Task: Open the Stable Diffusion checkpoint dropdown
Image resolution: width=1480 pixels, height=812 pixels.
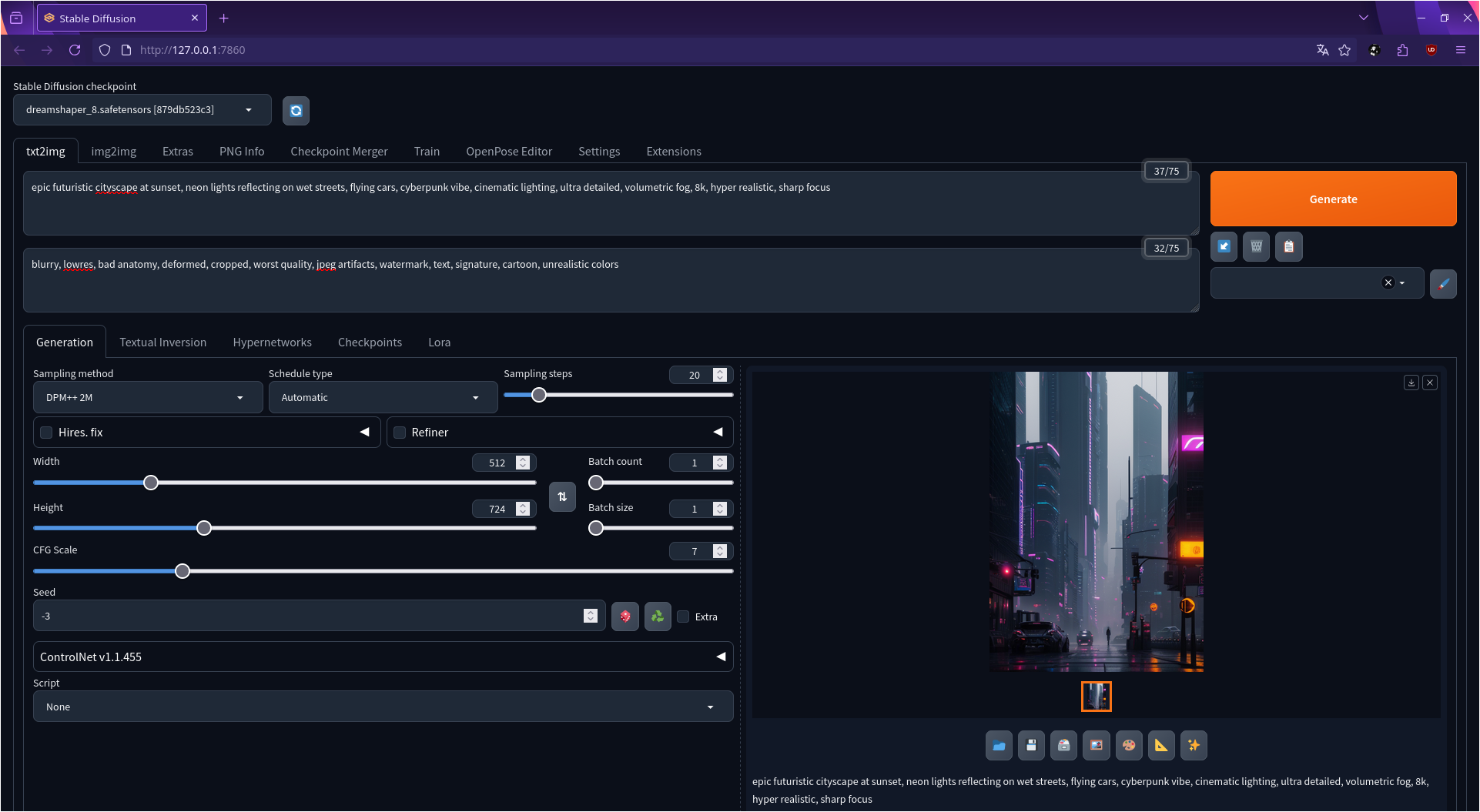Action: click(142, 110)
